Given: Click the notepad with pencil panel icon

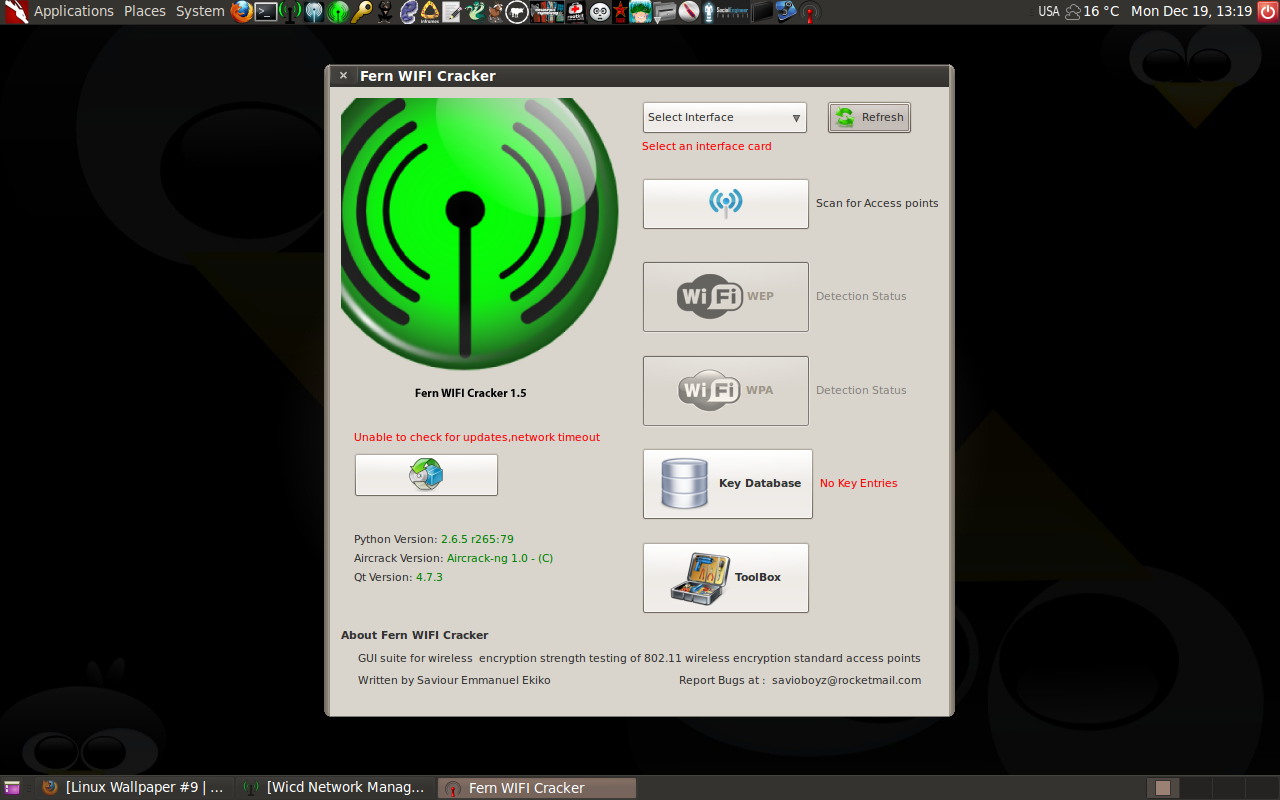Looking at the screenshot, I should coord(452,11).
